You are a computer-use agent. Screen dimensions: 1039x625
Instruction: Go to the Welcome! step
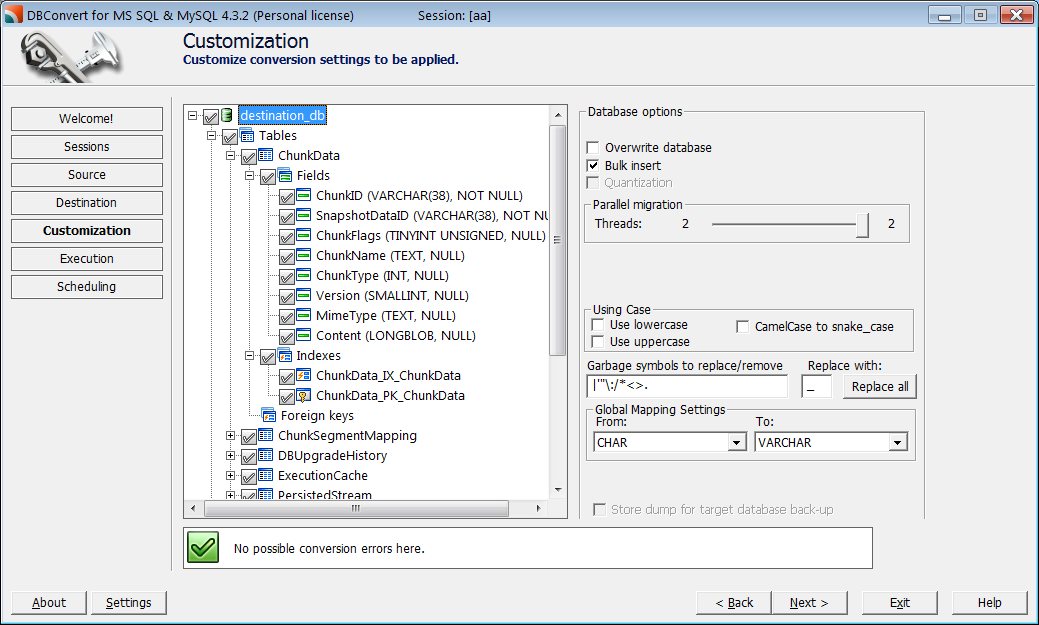[87, 119]
